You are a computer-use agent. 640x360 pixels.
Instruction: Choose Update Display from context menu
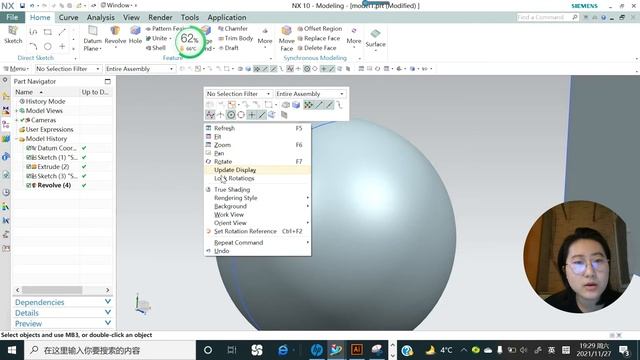coord(257,170)
